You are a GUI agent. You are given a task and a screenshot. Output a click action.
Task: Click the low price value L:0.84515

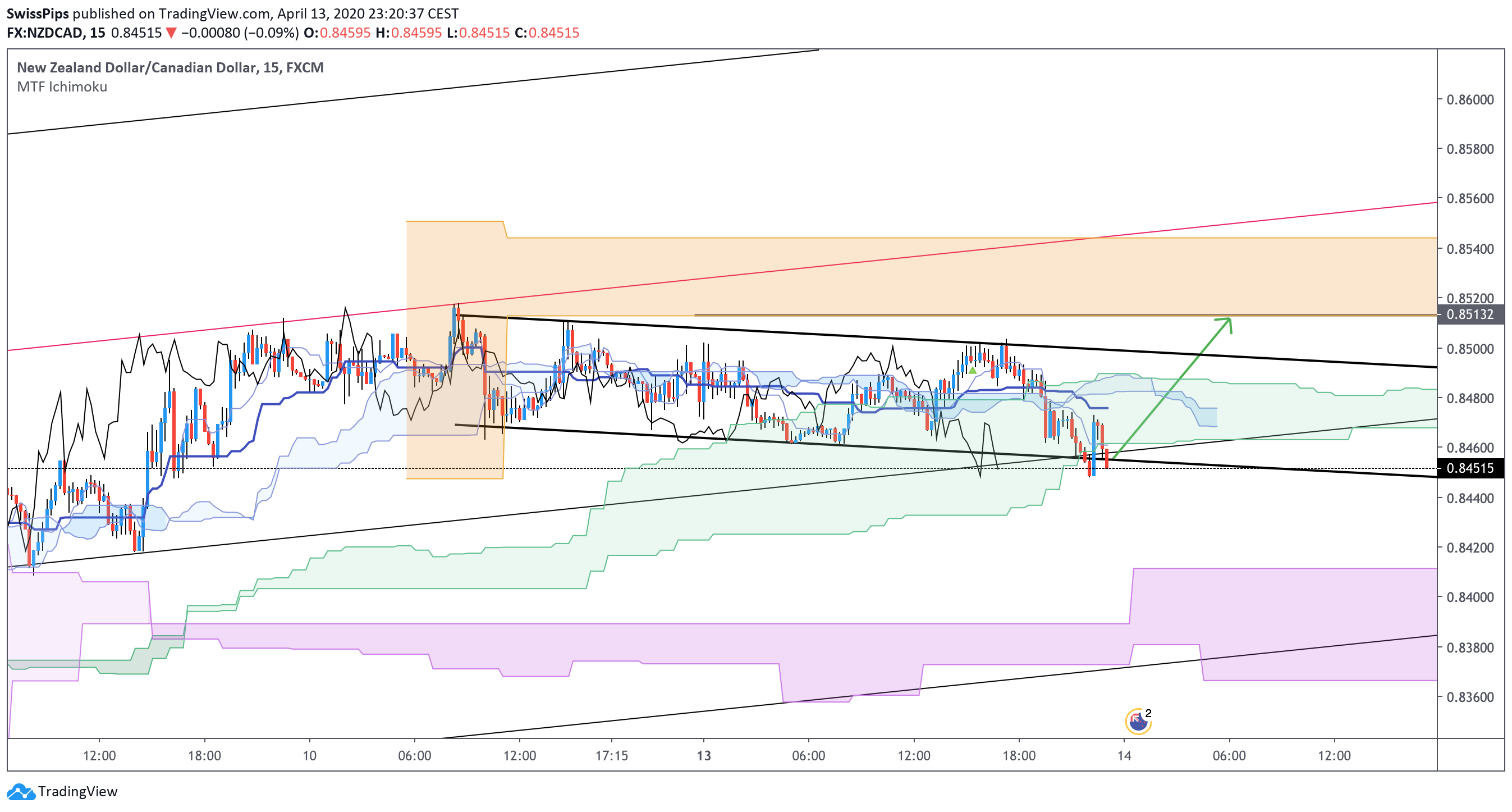(x=478, y=33)
